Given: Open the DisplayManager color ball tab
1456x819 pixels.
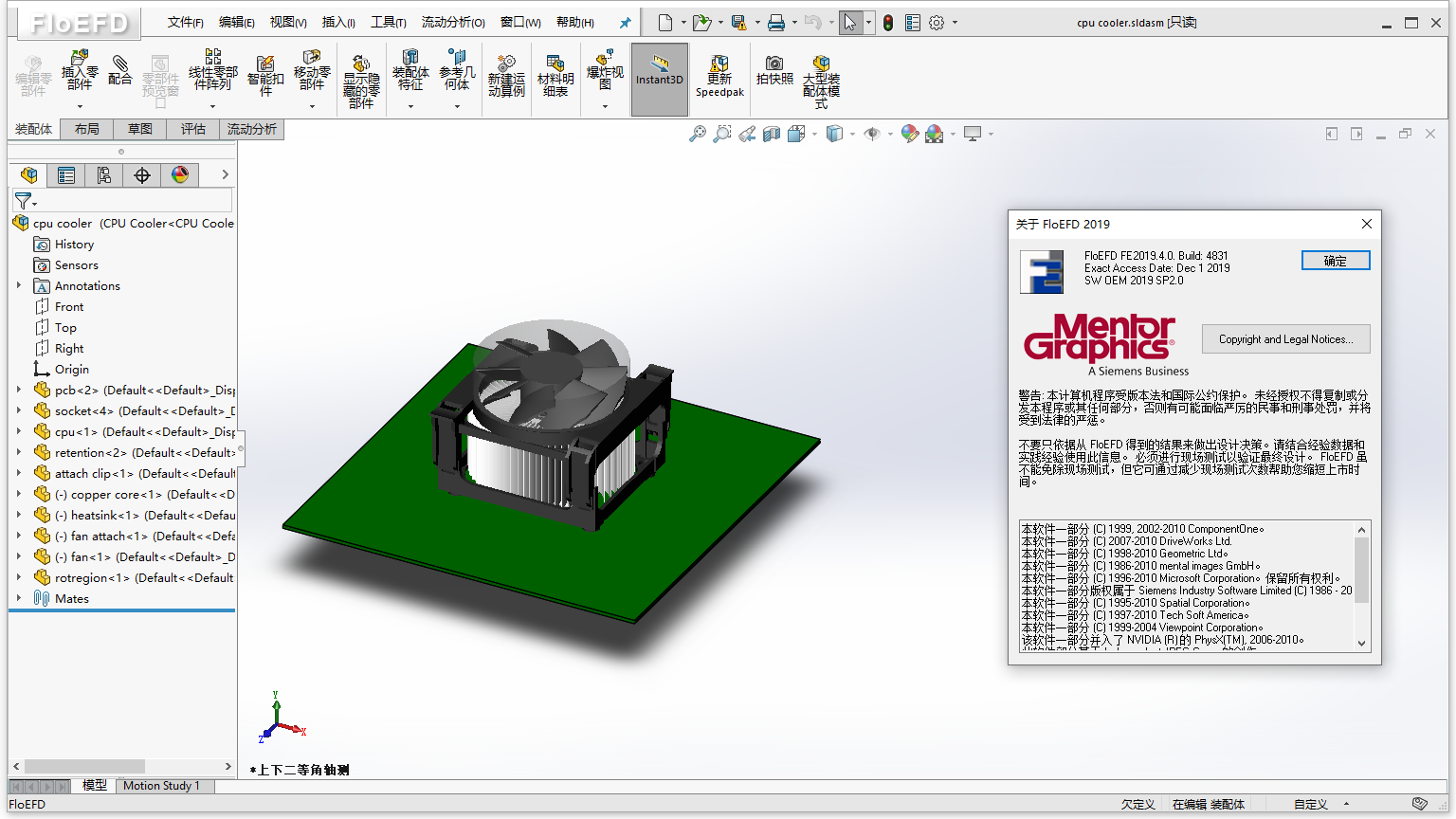Looking at the screenshot, I should pos(180,174).
